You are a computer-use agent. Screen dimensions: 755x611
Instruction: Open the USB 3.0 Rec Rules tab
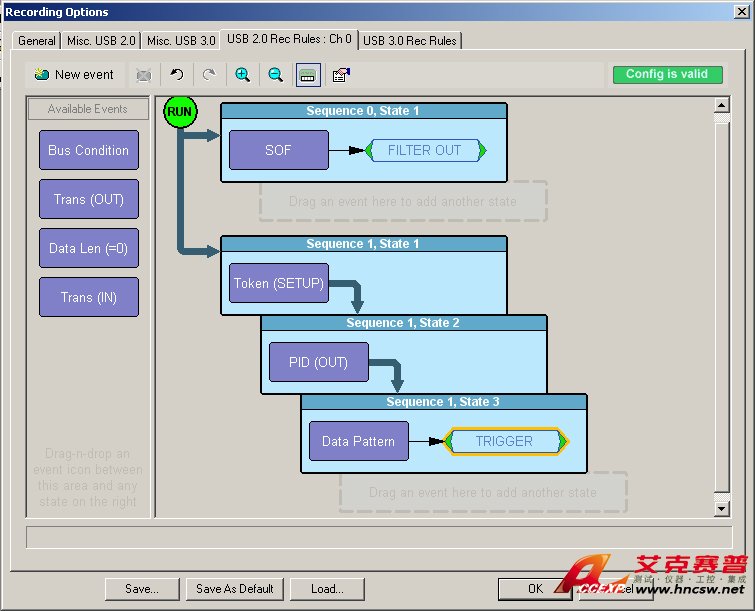410,41
